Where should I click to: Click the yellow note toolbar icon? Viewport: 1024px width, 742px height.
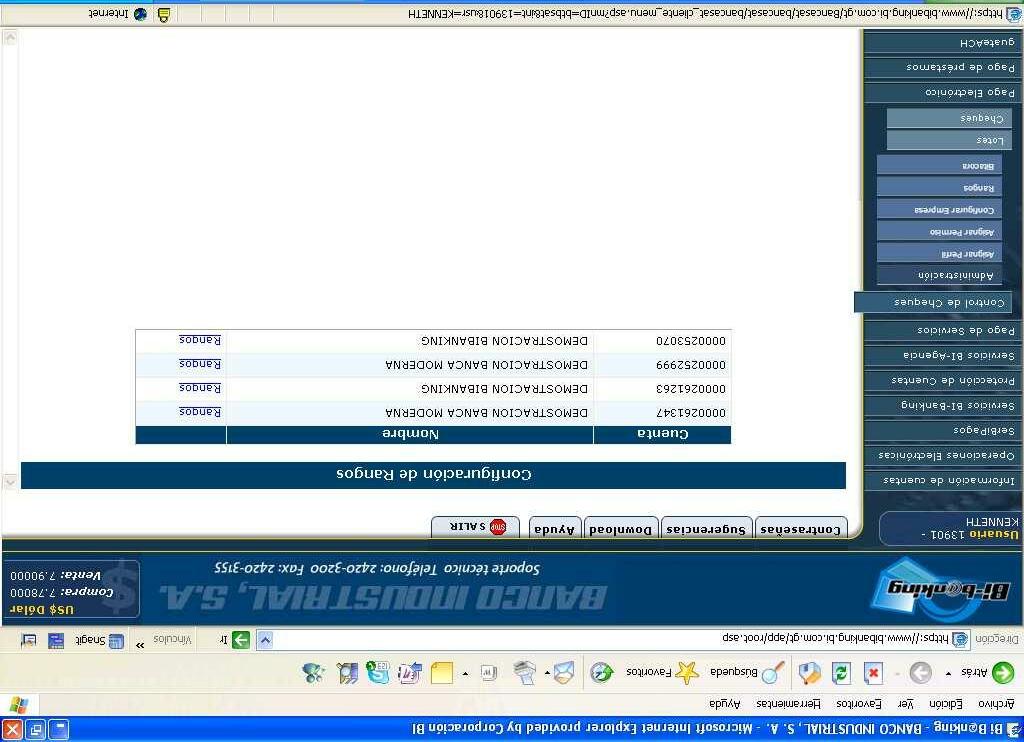pyautogui.click(x=441, y=672)
